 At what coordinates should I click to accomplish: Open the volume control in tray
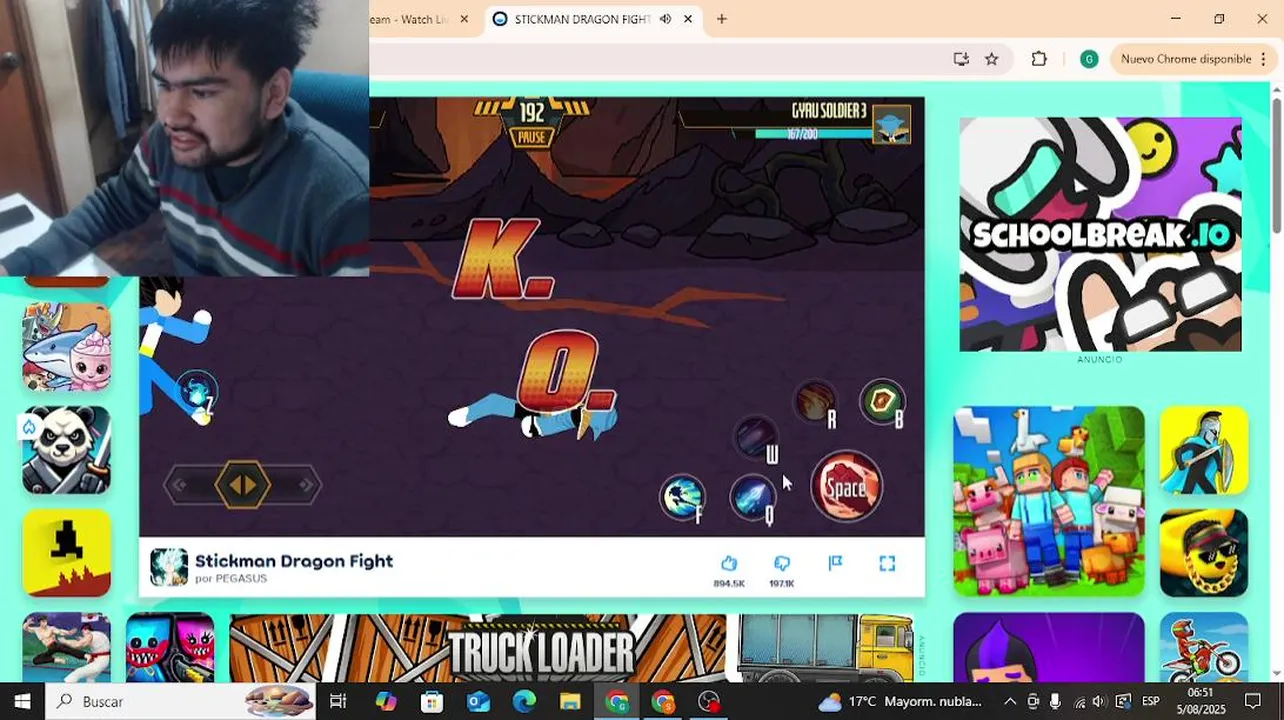click(x=1099, y=701)
